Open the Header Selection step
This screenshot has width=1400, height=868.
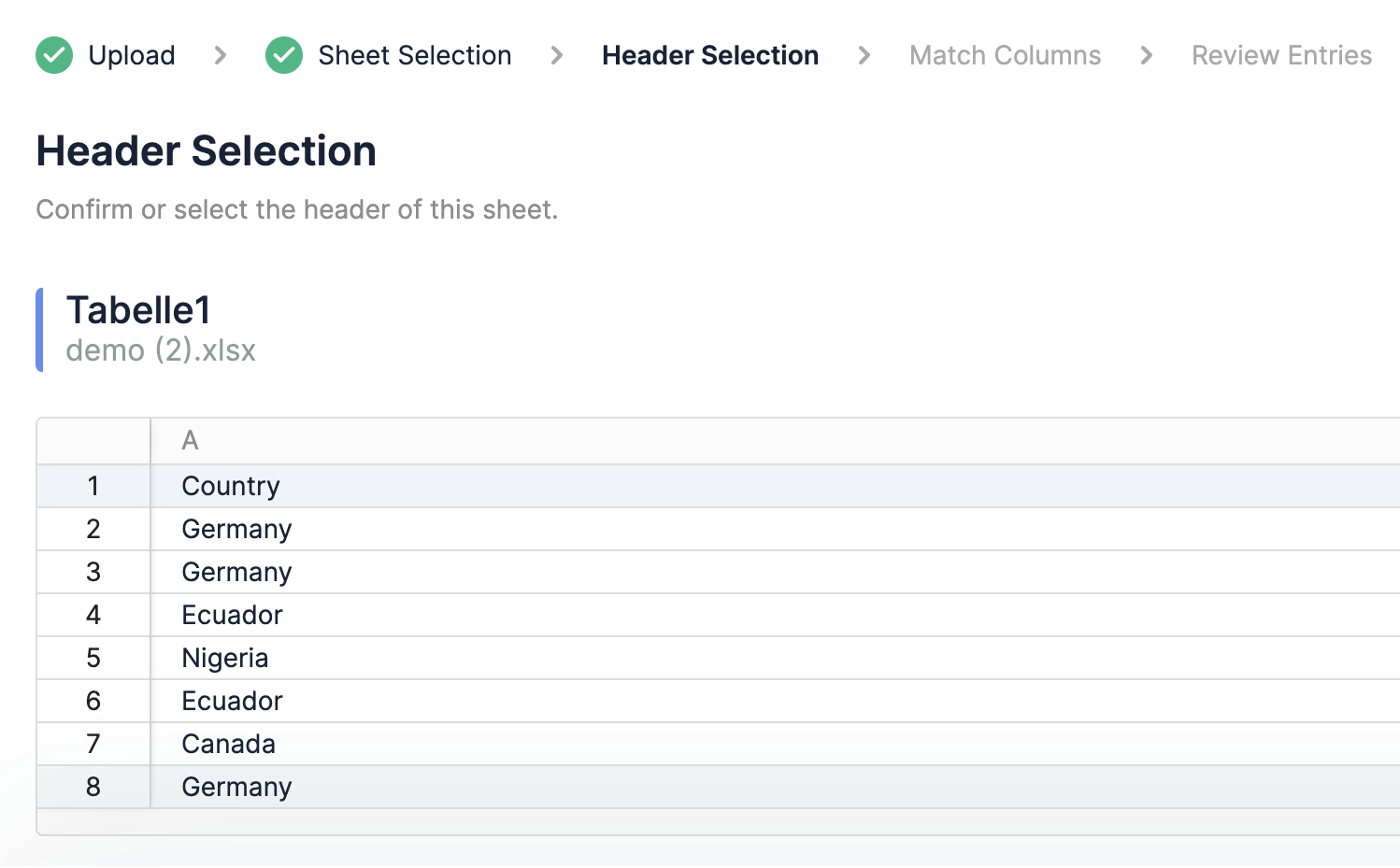point(710,55)
